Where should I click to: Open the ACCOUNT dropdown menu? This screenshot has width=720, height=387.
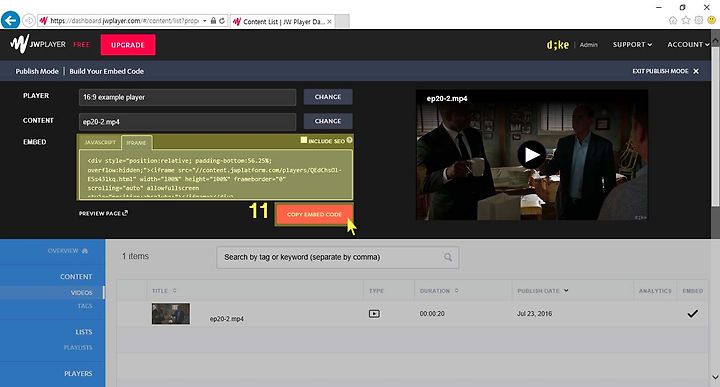[688, 45]
